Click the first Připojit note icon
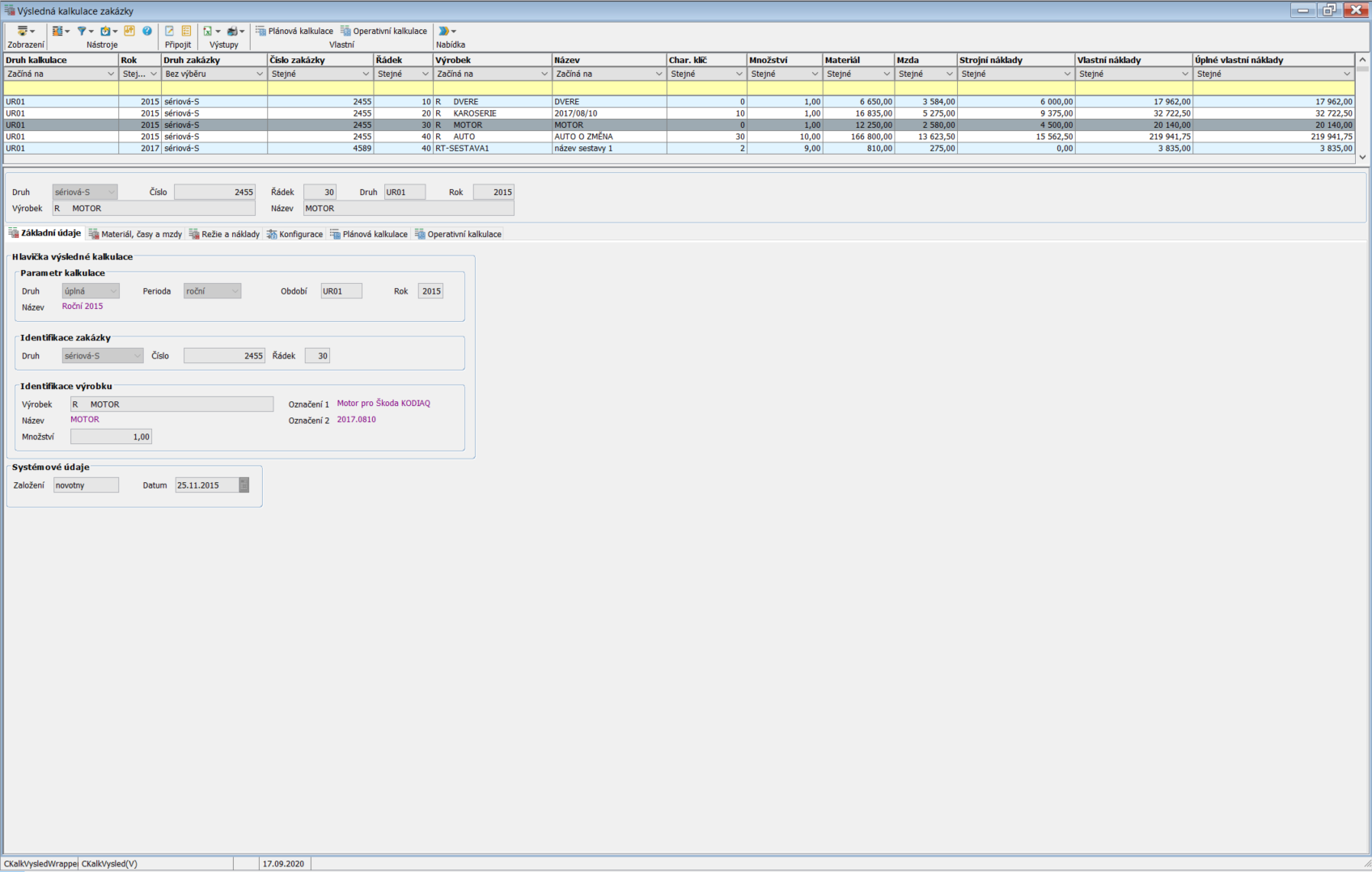Viewport: 1372px width, 872px height. point(170,32)
